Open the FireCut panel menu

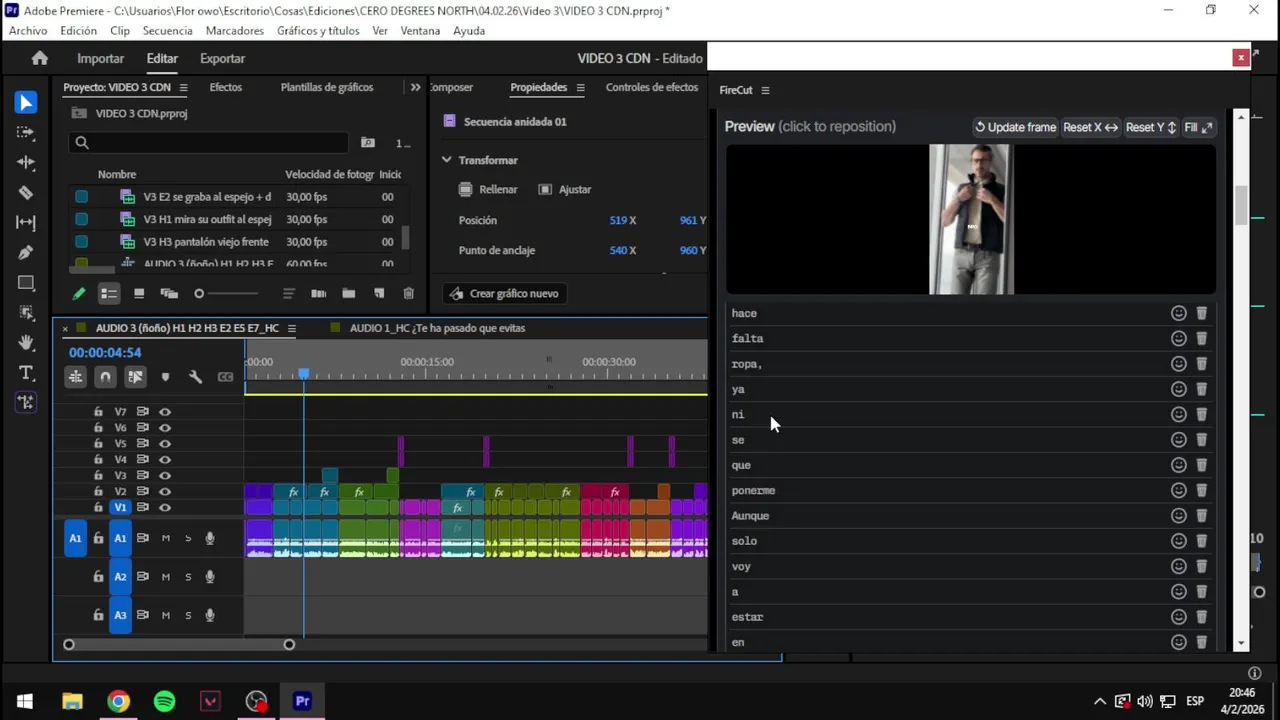(x=765, y=90)
